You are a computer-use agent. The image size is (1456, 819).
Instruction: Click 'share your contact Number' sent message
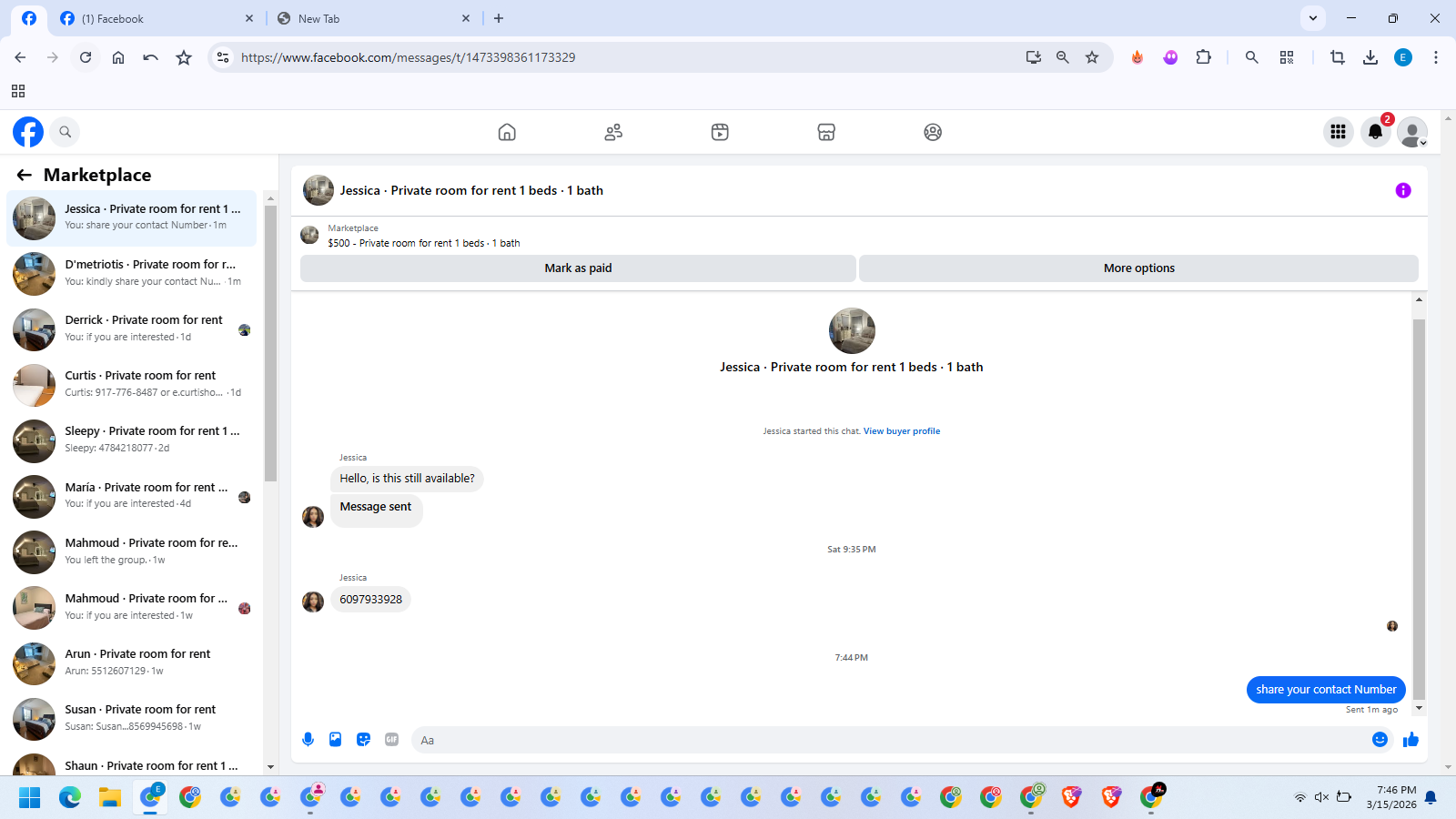coord(1326,690)
